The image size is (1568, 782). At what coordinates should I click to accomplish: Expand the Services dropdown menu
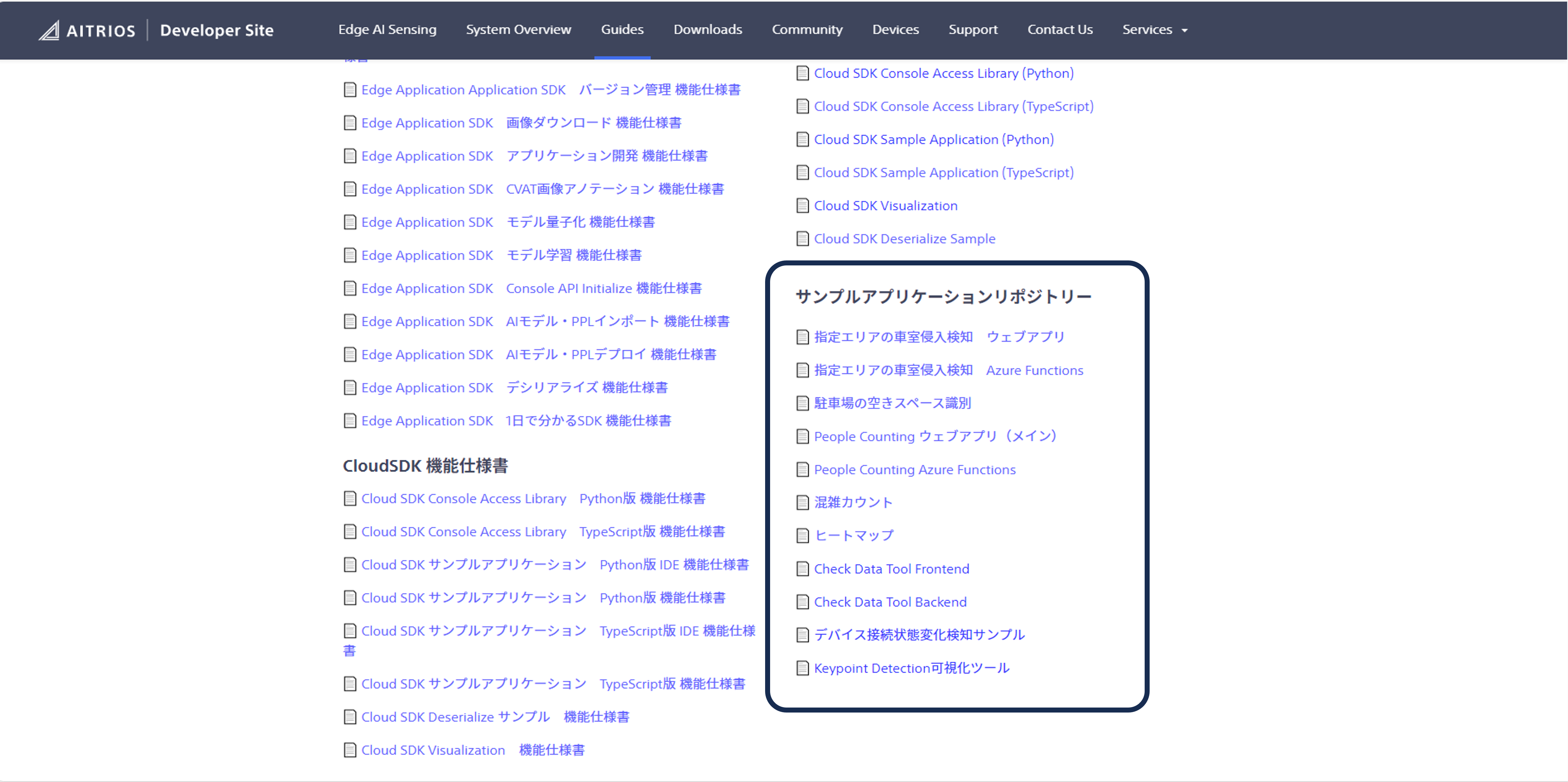pyautogui.click(x=1155, y=29)
